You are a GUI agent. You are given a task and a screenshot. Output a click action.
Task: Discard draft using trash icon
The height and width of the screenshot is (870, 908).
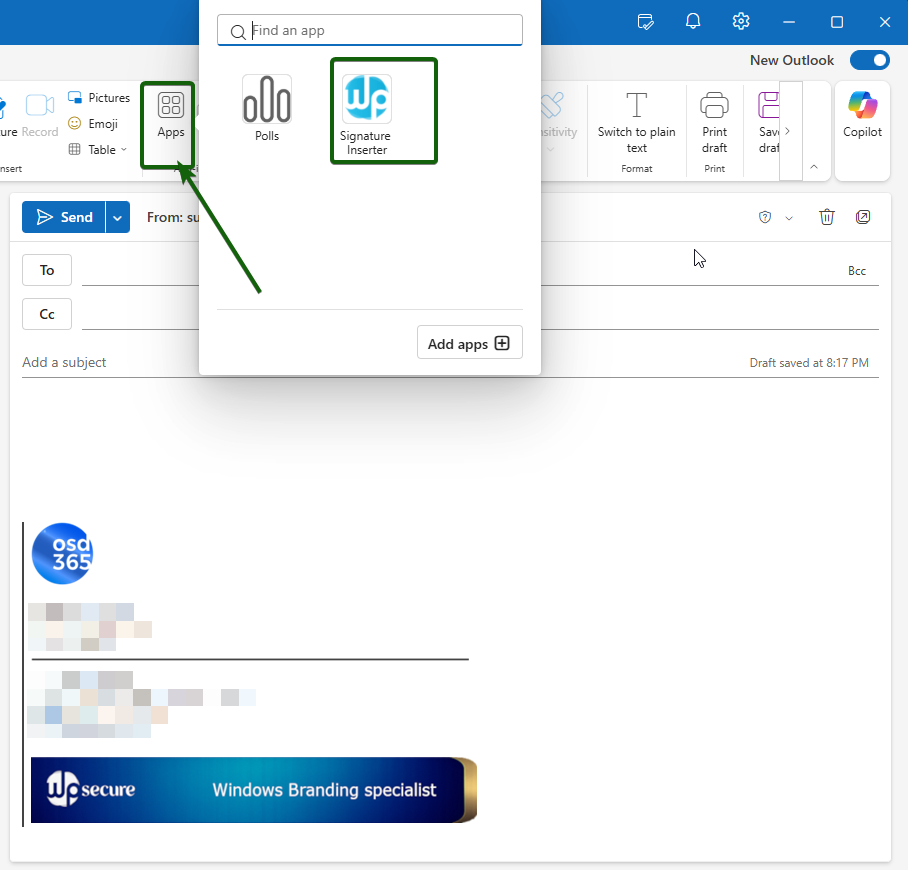(827, 217)
